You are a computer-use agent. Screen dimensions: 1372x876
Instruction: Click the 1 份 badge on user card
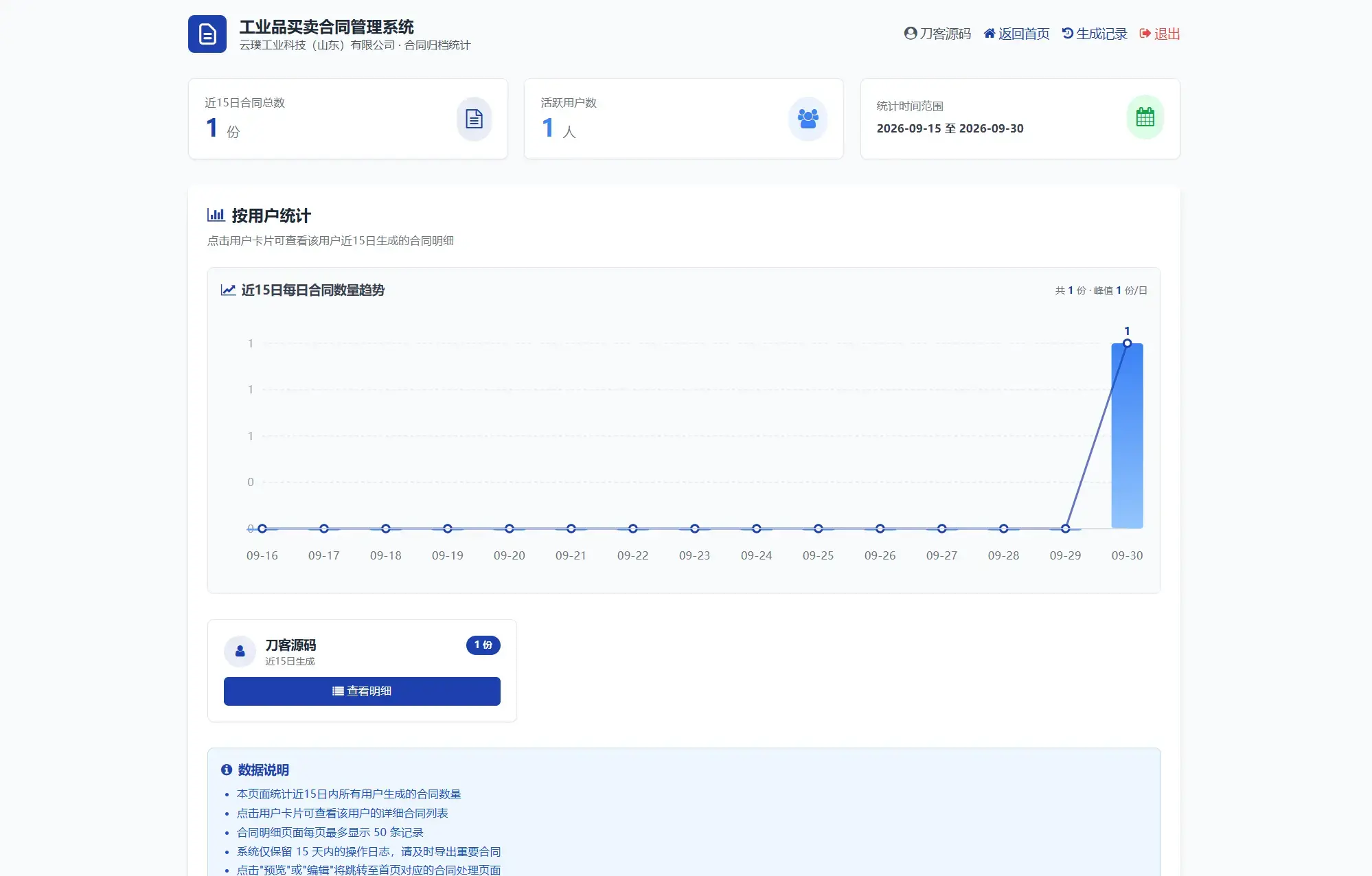pyautogui.click(x=483, y=645)
